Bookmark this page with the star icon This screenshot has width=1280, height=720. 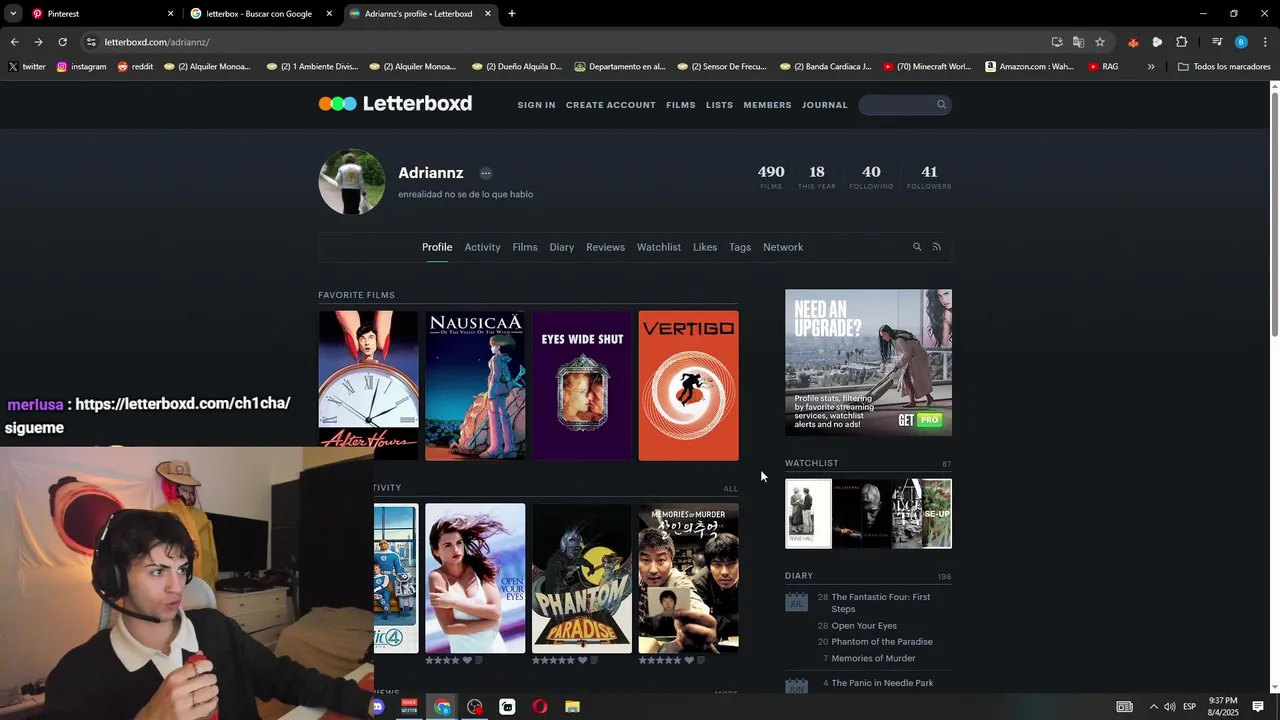1100,42
